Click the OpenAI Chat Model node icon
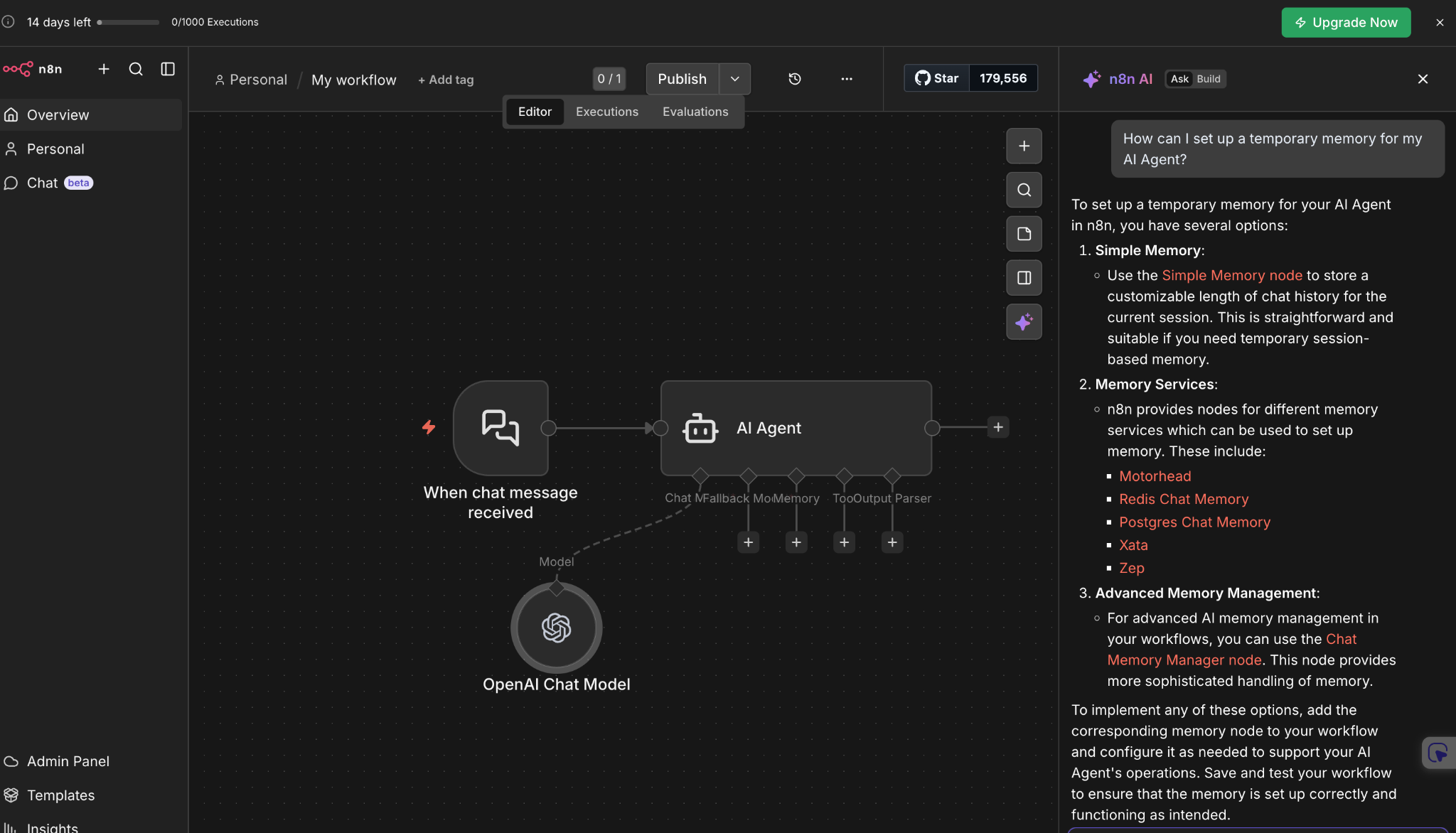Image resolution: width=1456 pixels, height=833 pixels. click(x=556, y=628)
